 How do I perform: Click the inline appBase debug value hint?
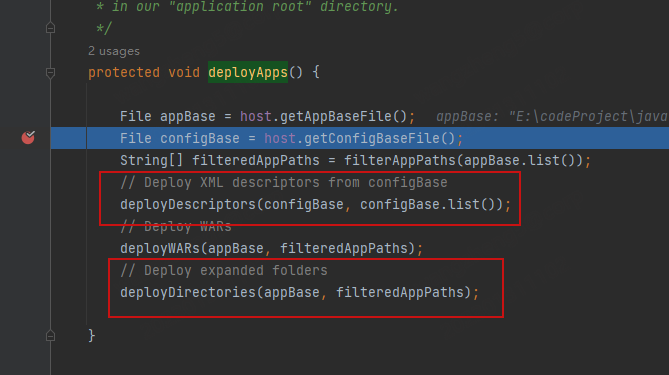pyautogui.click(x=552, y=116)
